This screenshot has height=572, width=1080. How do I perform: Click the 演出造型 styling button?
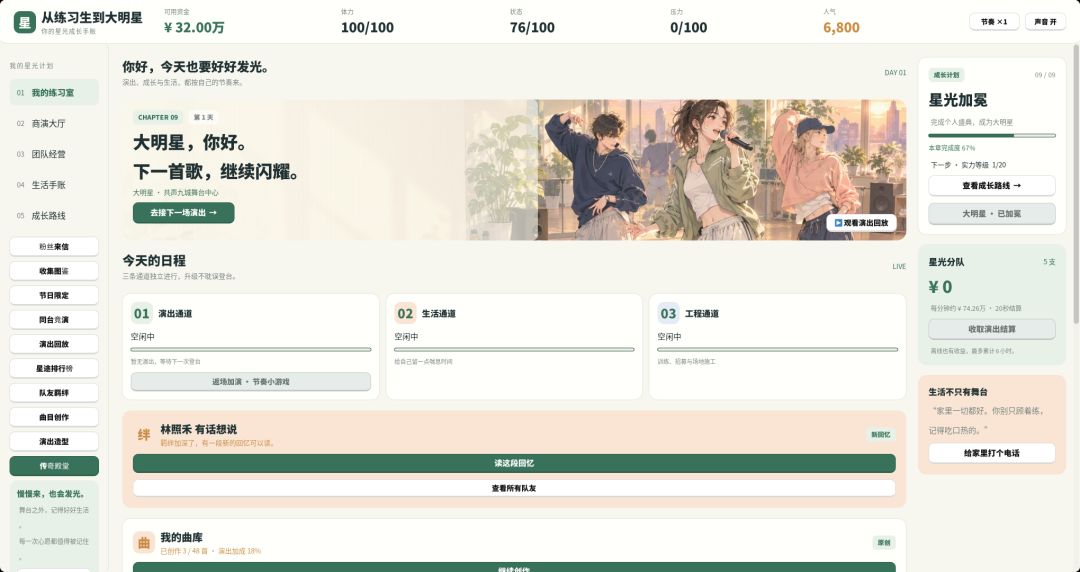click(x=54, y=442)
